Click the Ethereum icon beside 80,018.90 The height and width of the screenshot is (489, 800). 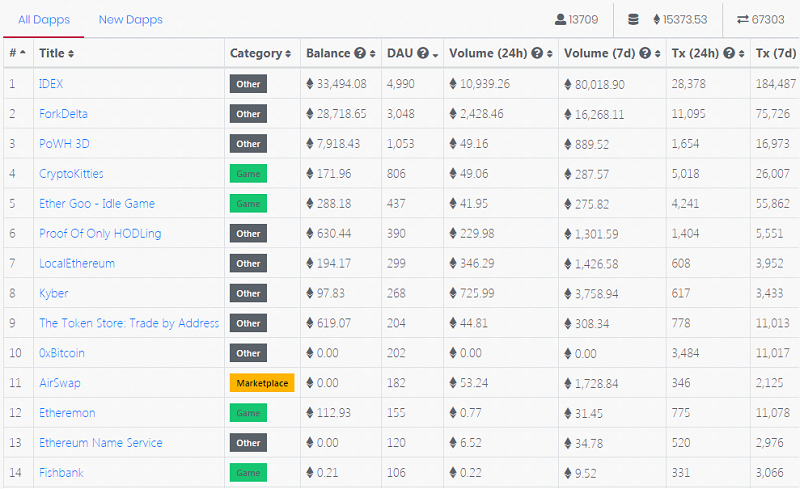(568, 84)
